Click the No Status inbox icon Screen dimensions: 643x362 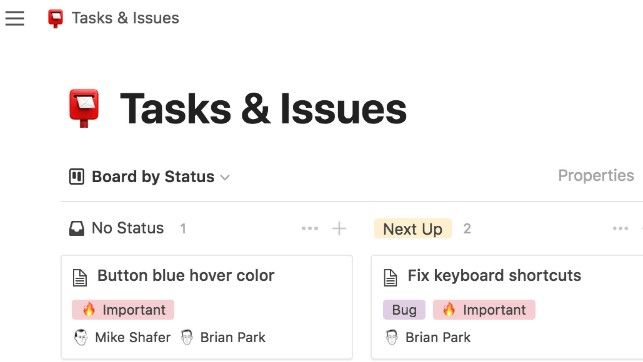[76, 228]
